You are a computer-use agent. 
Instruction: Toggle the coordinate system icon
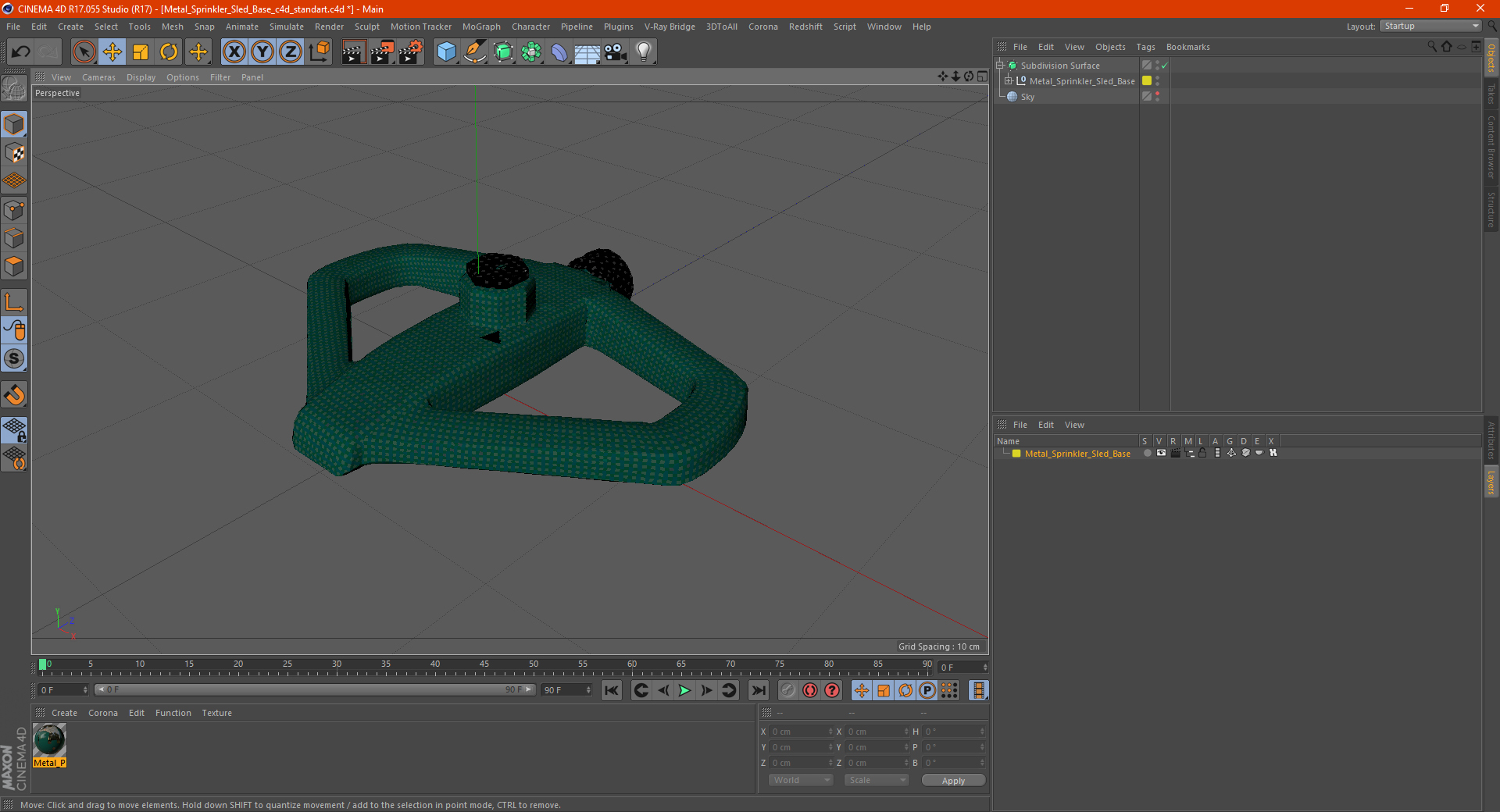click(319, 52)
